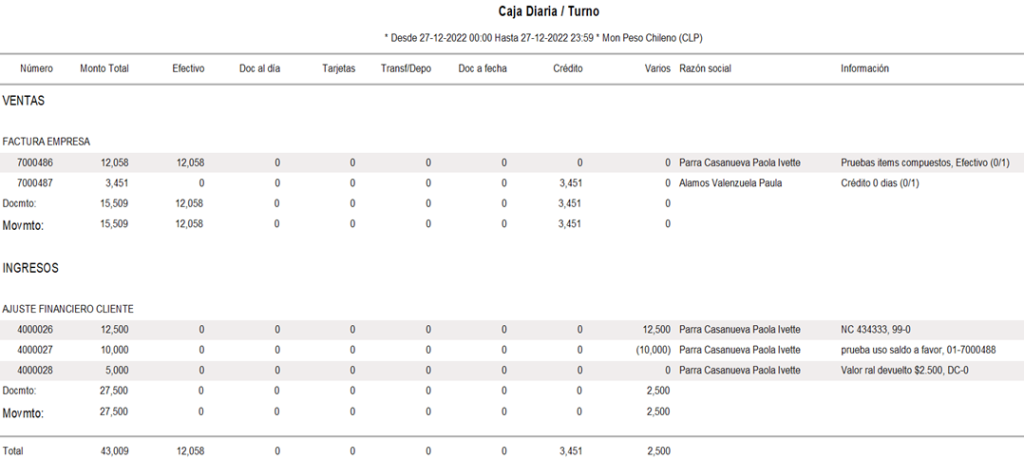Click Varios 2,500 in the ingresos Docmto row
This screenshot has height=459, width=1024.
[x=658, y=390]
